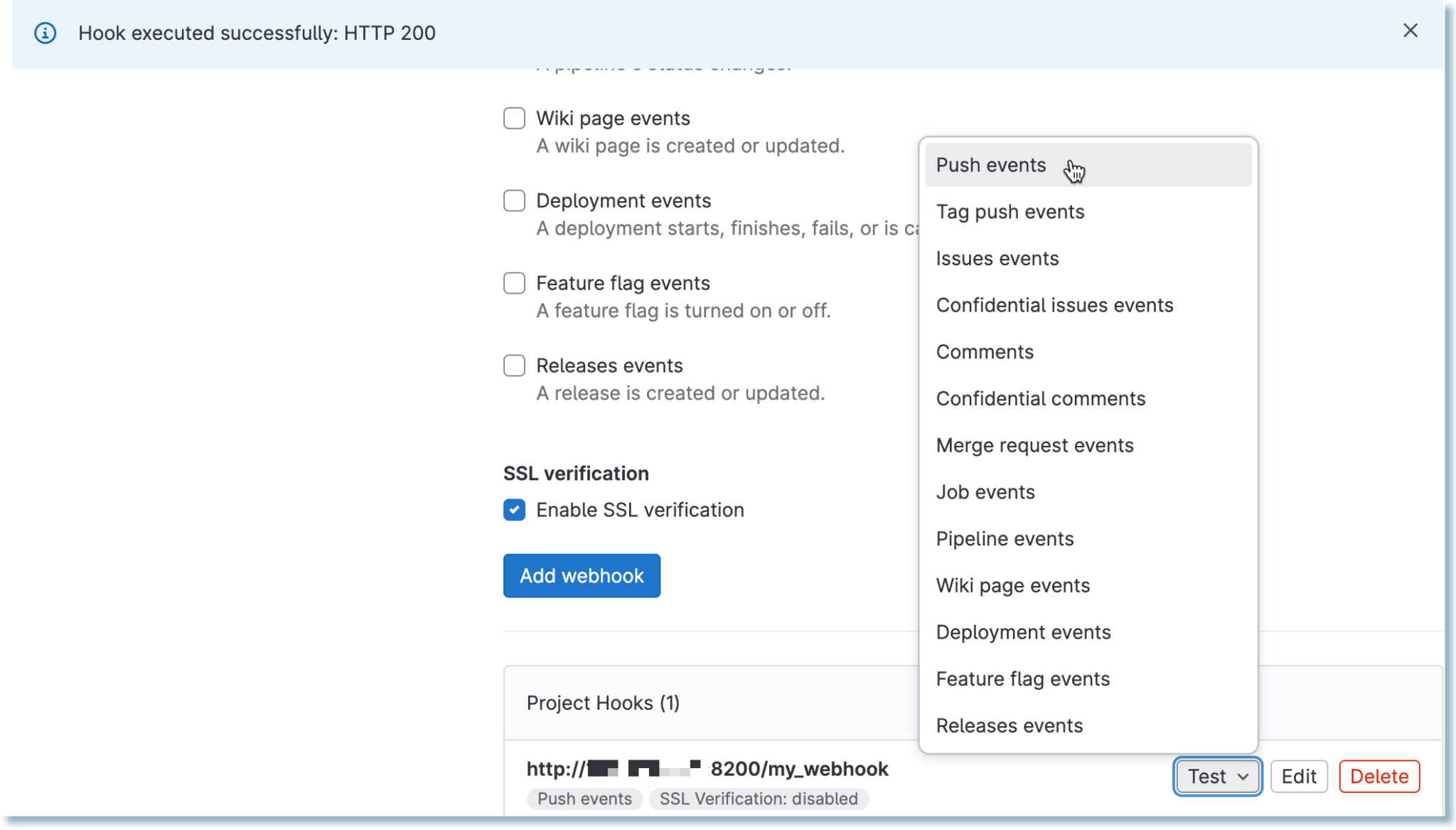Select Issues events in dropdown menu
Screen dimensions: 1456x830
tap(997, 258)
